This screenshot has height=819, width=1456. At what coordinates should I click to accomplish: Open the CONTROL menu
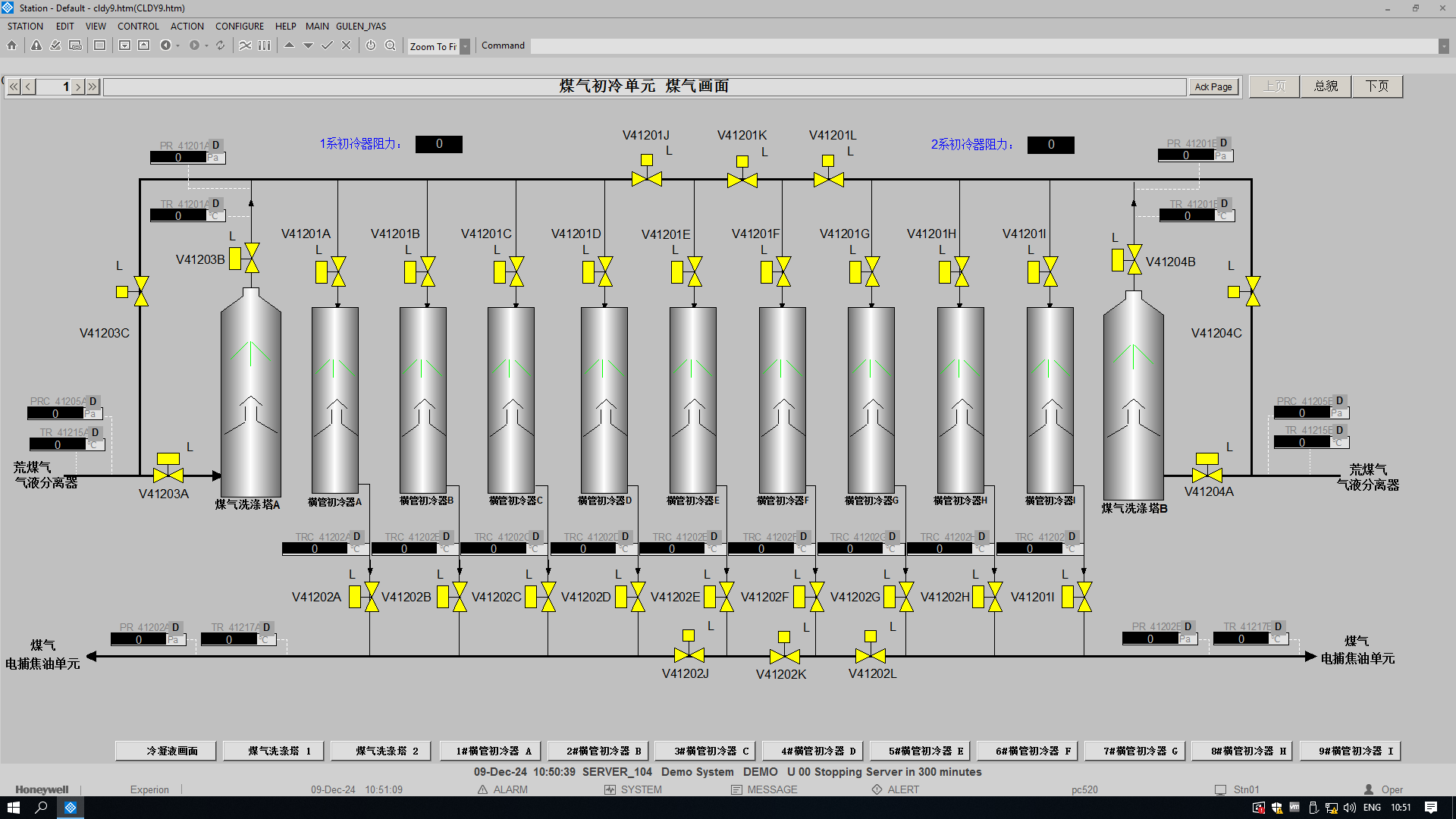pyautogui.click(x=138, y=26)
